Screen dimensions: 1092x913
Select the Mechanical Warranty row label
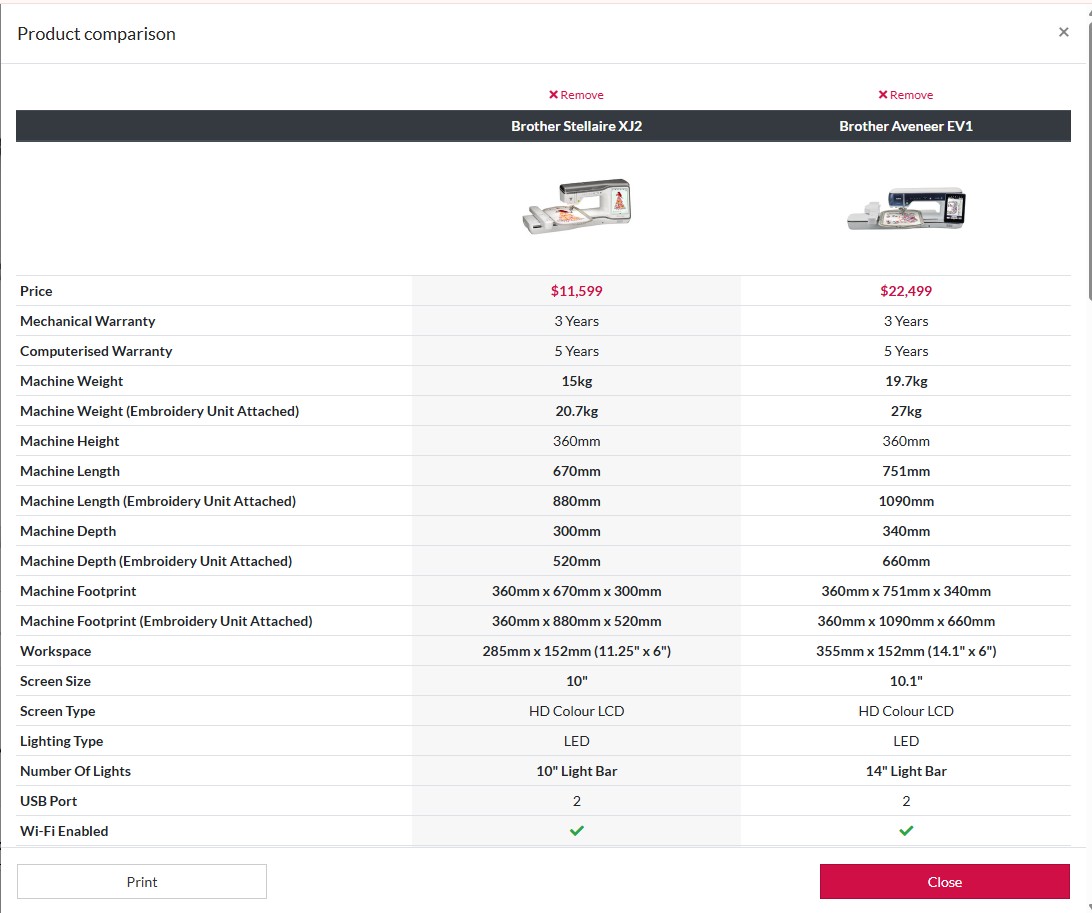(x=88, y=321)
